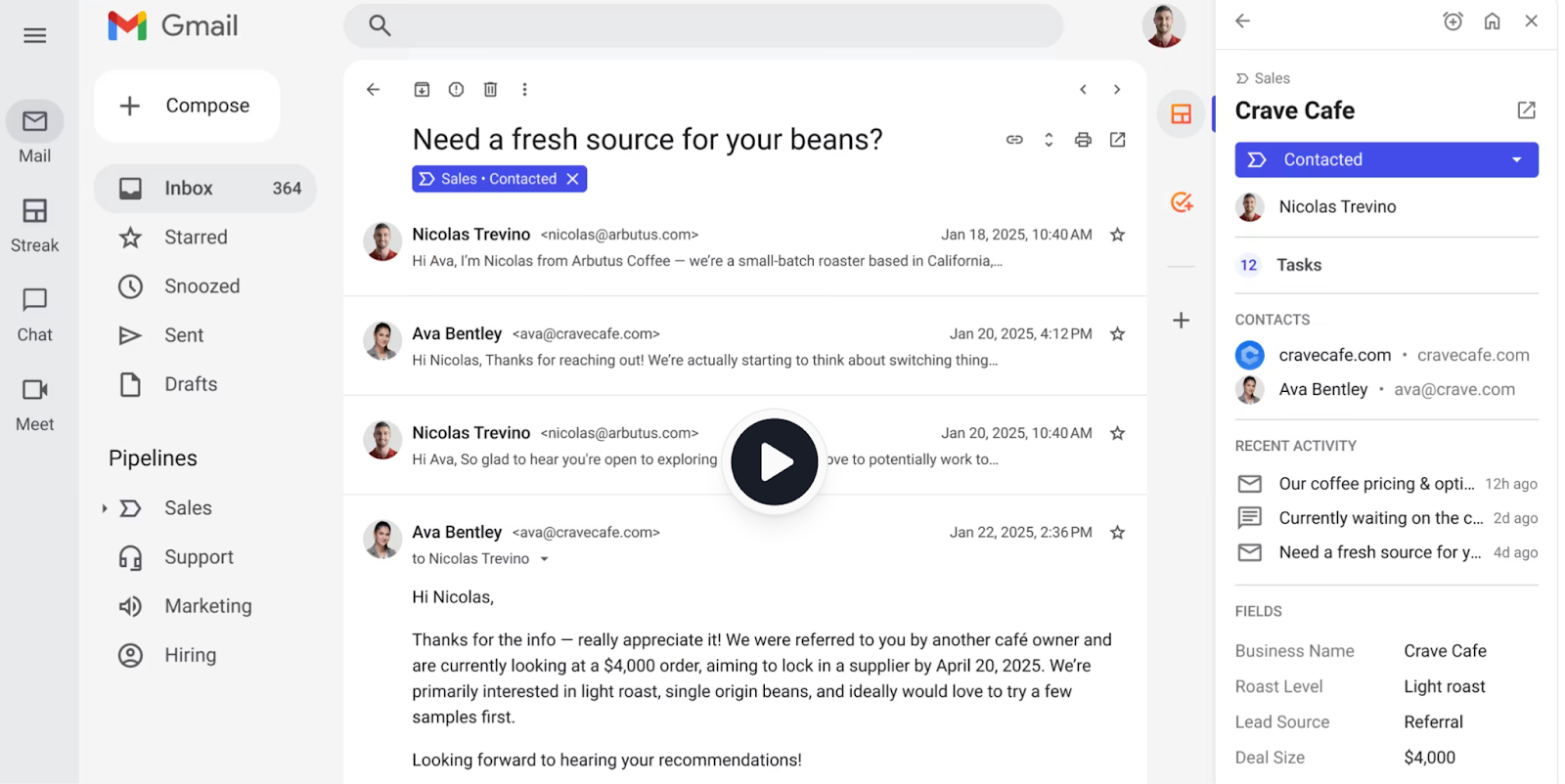This screenshot has height=784, width=1565.
Task: Edit the Business Name field value
Action: 1445,651
